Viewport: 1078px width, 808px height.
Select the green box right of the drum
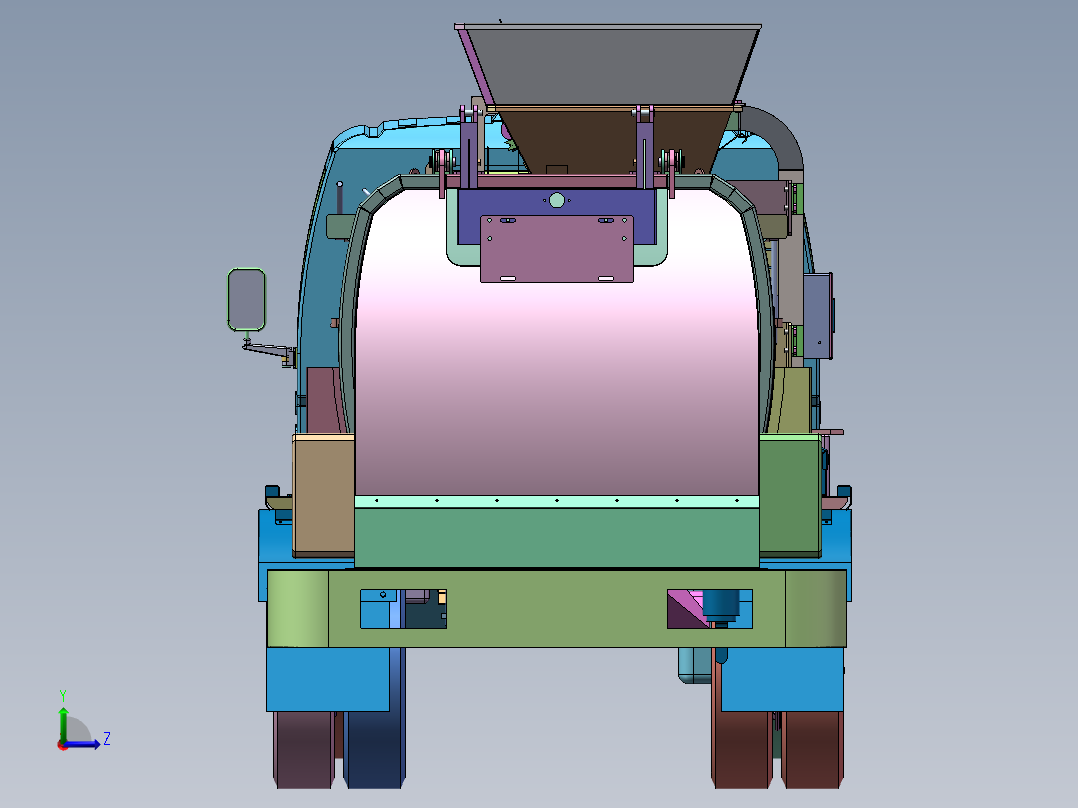(x=790, y=495)
